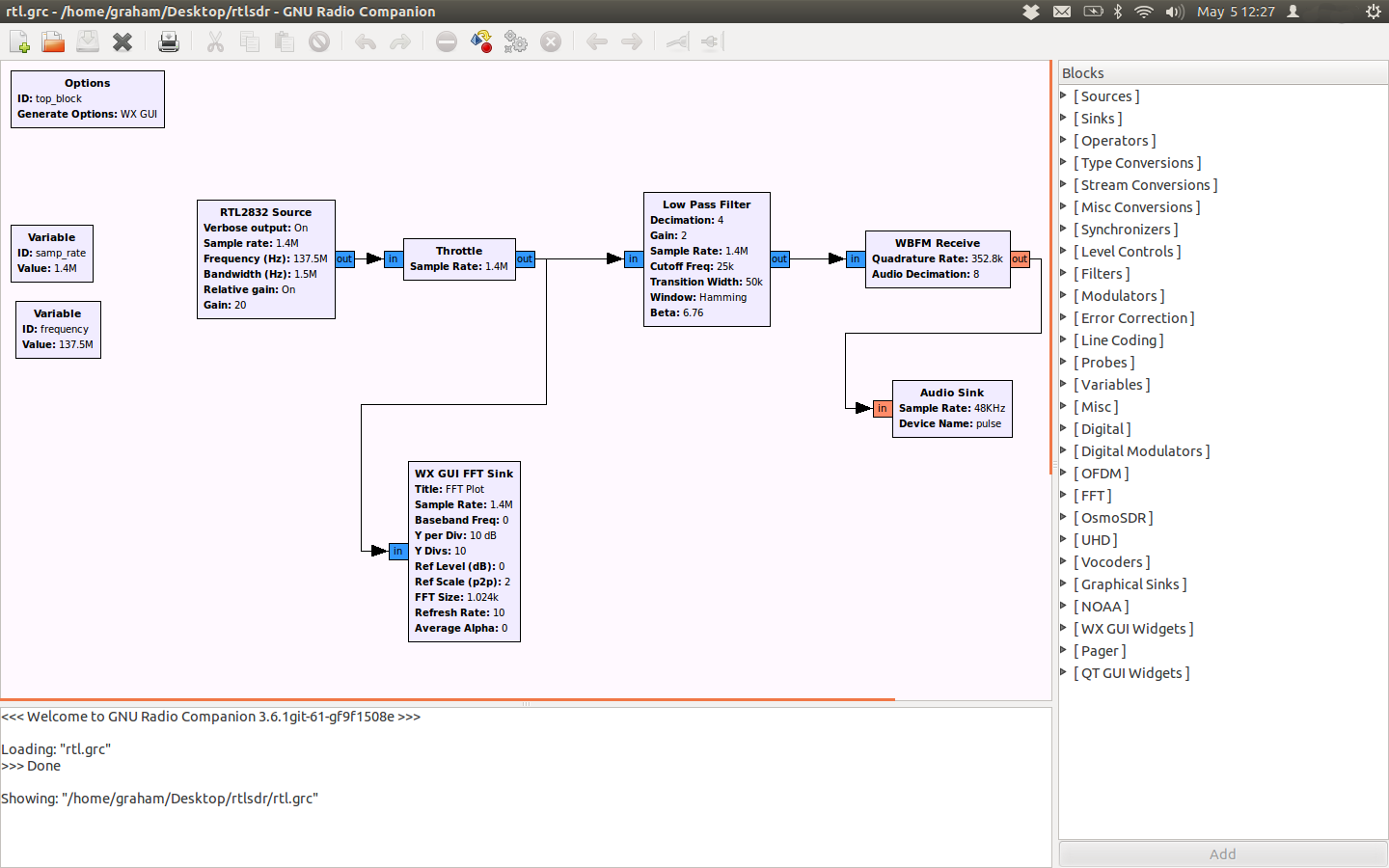
Task: Open the Dropbox tray indicator
Action: 1031,12
